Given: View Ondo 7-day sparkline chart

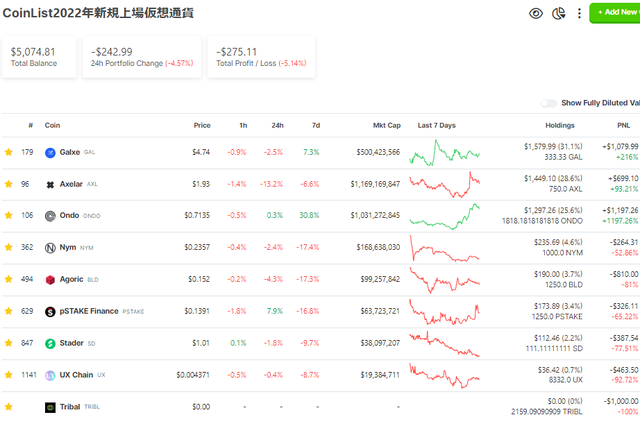Looking at the screenshot, I should (444, 216).
